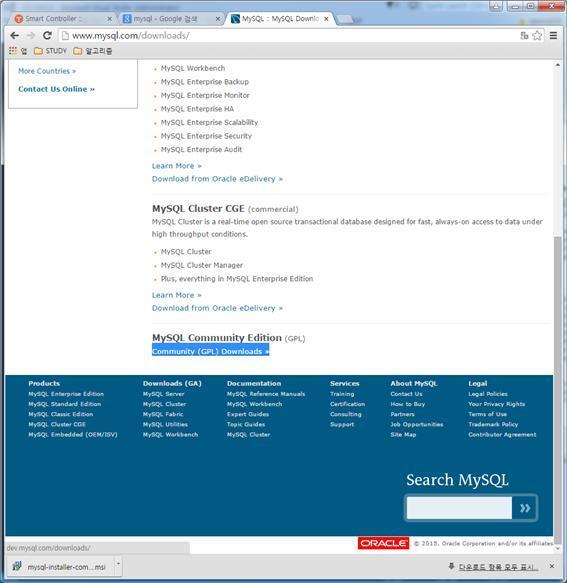Image resolution: width=567 pixels, height=583 pixels.
Task: Open Trademark Policy footer link
Action: pyautogui.click(x=493, y=424)
